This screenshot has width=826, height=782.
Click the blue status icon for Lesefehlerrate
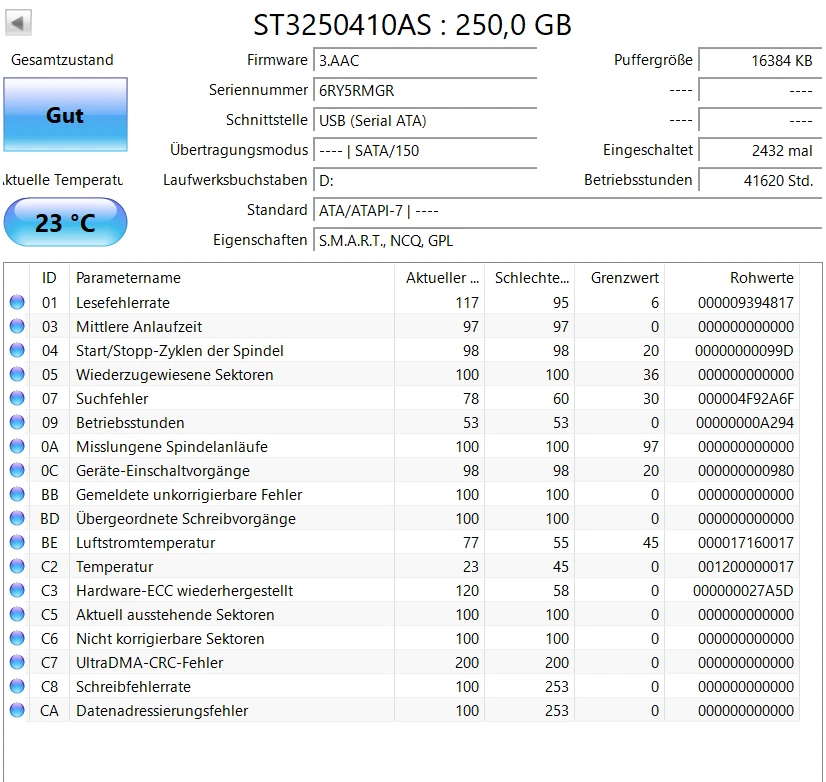[16, 303]
